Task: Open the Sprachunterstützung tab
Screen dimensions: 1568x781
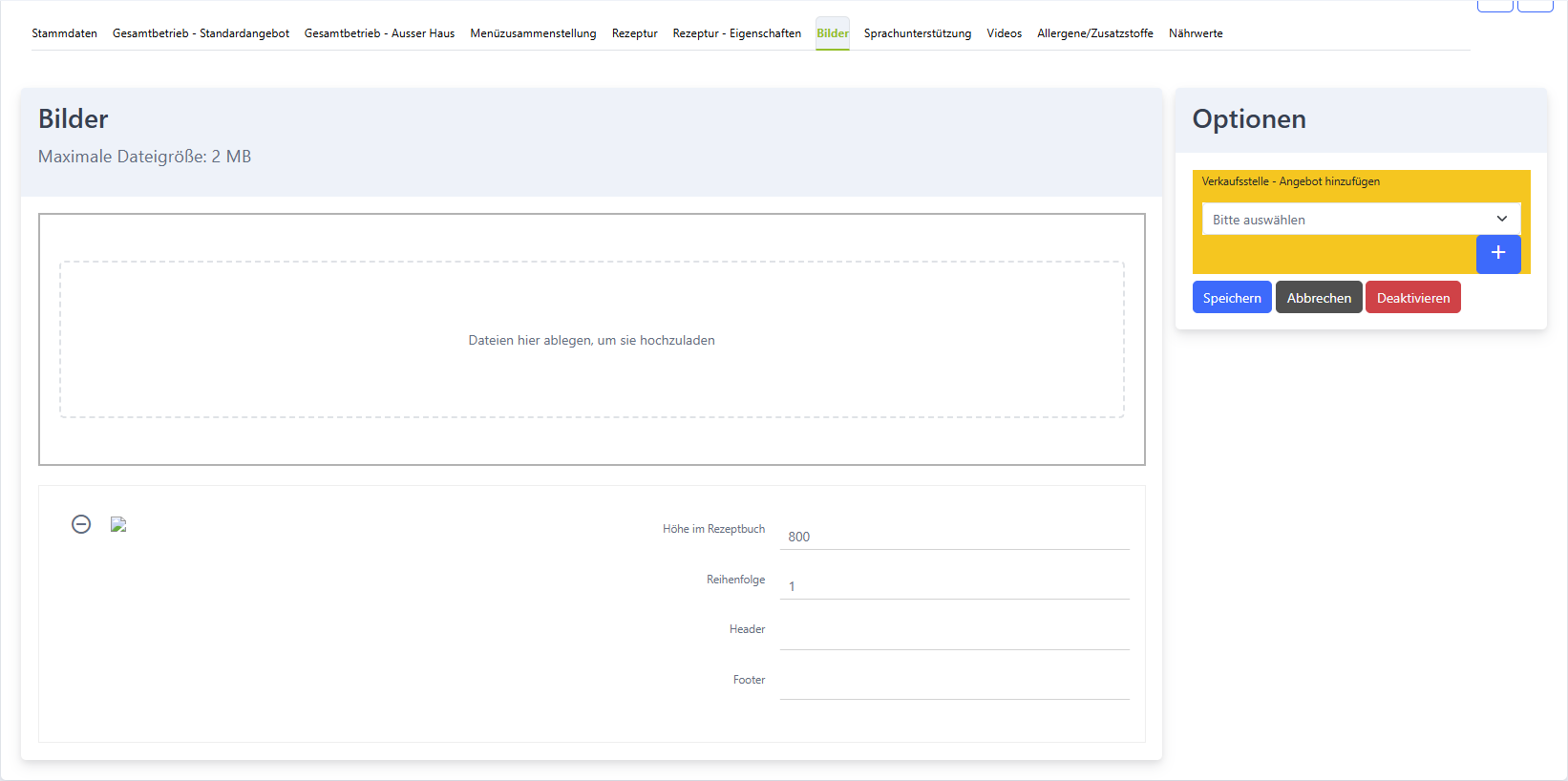Action: tap(918, 33)
